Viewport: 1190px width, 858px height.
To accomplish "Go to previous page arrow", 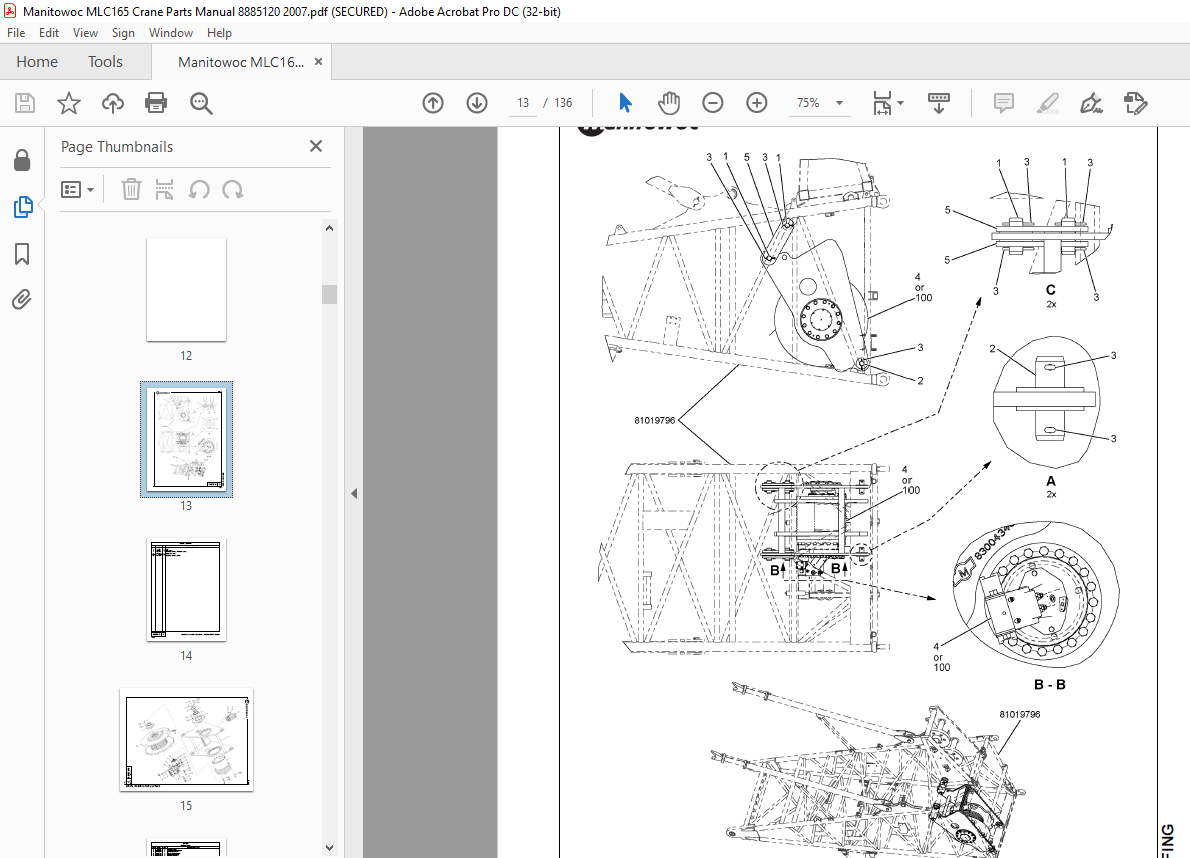I will (433, 103).
